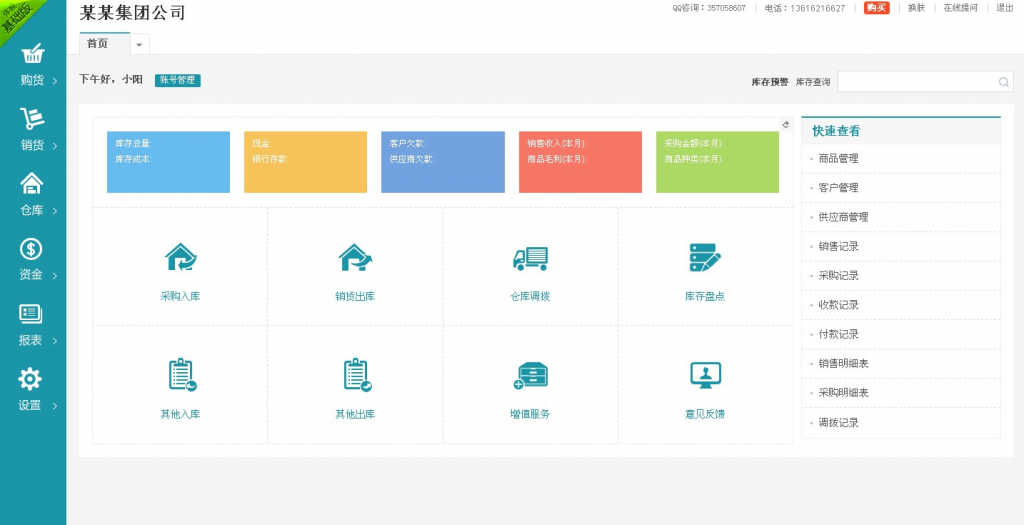Click the blue 库存总量 card

pyautogui.click(x=168, y=162)
